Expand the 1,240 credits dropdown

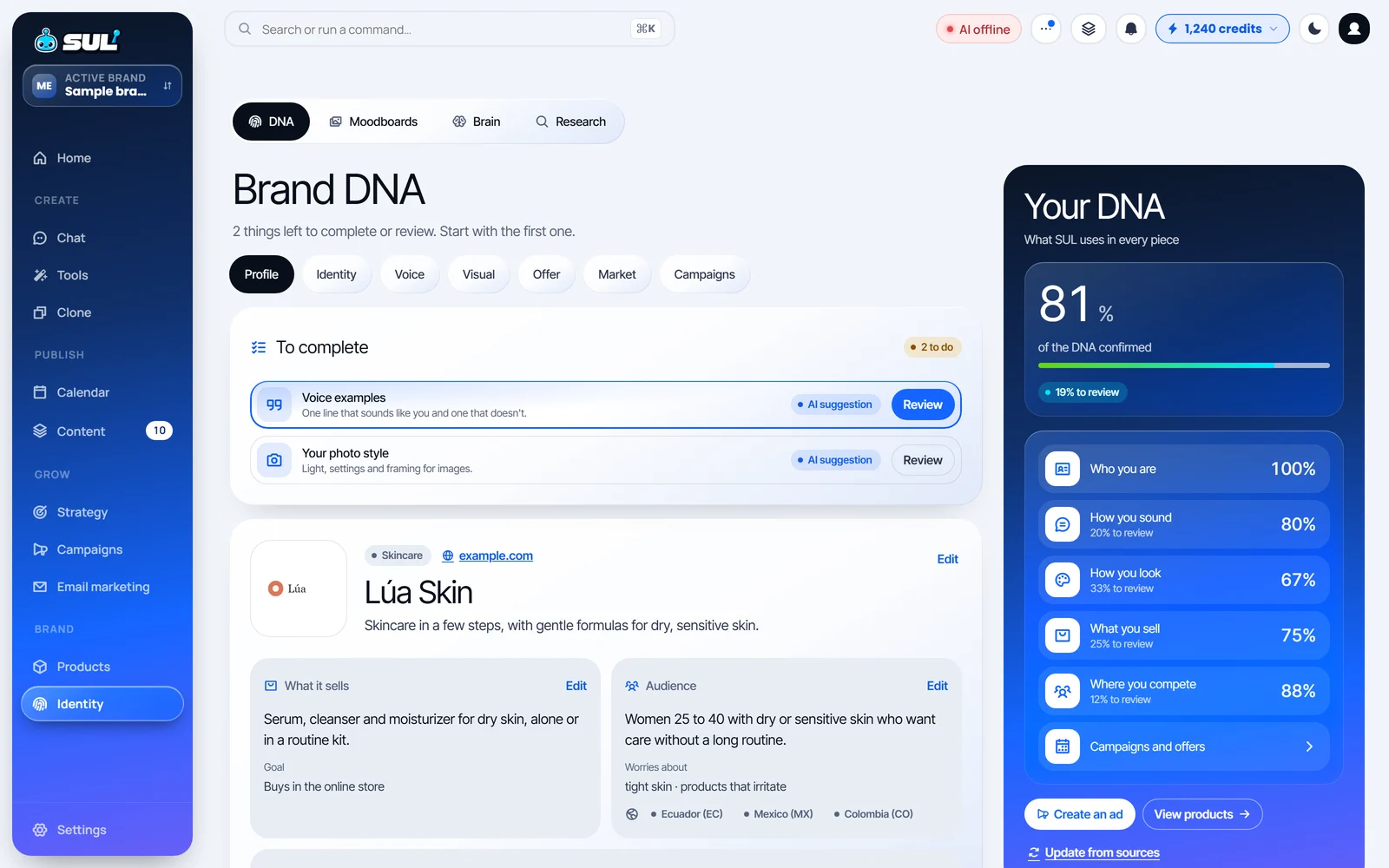click(1222, 29)
